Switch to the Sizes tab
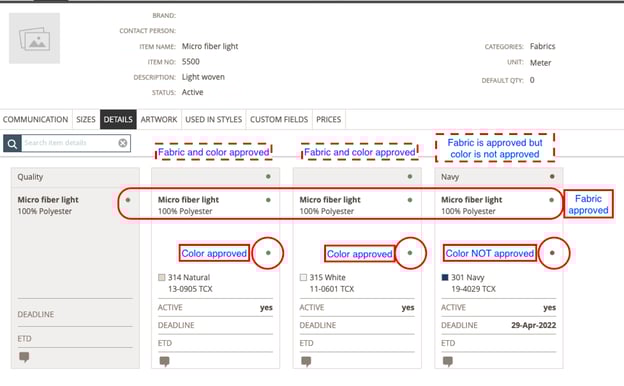 click(x=86, y=119)
